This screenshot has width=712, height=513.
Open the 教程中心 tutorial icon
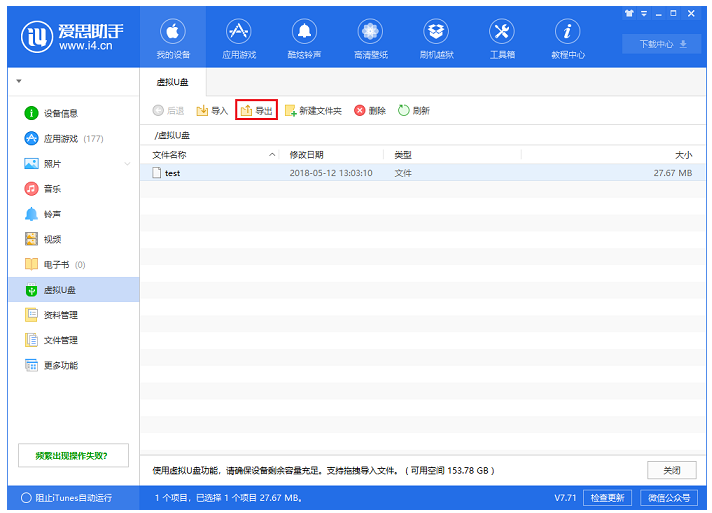[x=568, y=38]
